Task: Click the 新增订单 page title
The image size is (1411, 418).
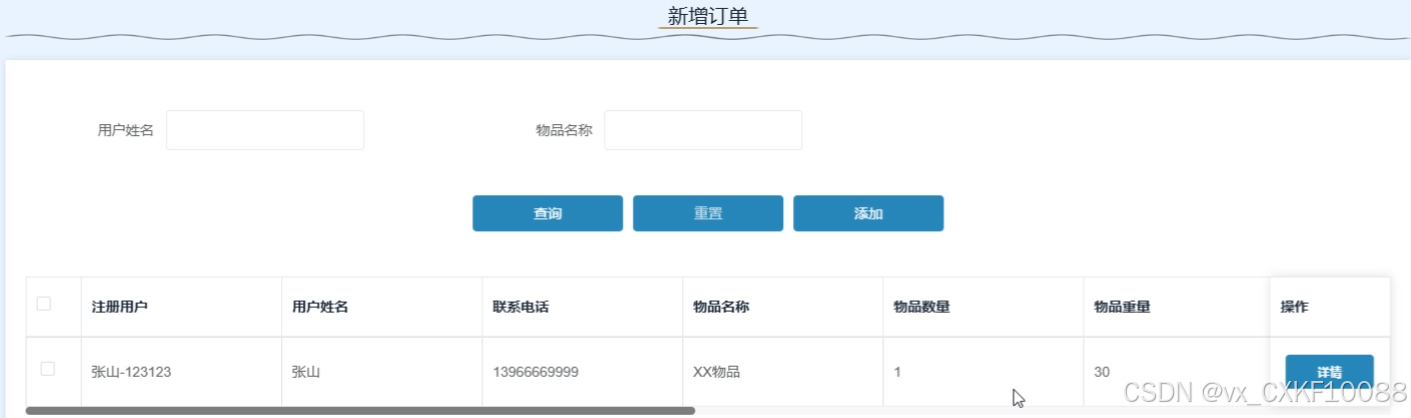Action: [708, 15]
